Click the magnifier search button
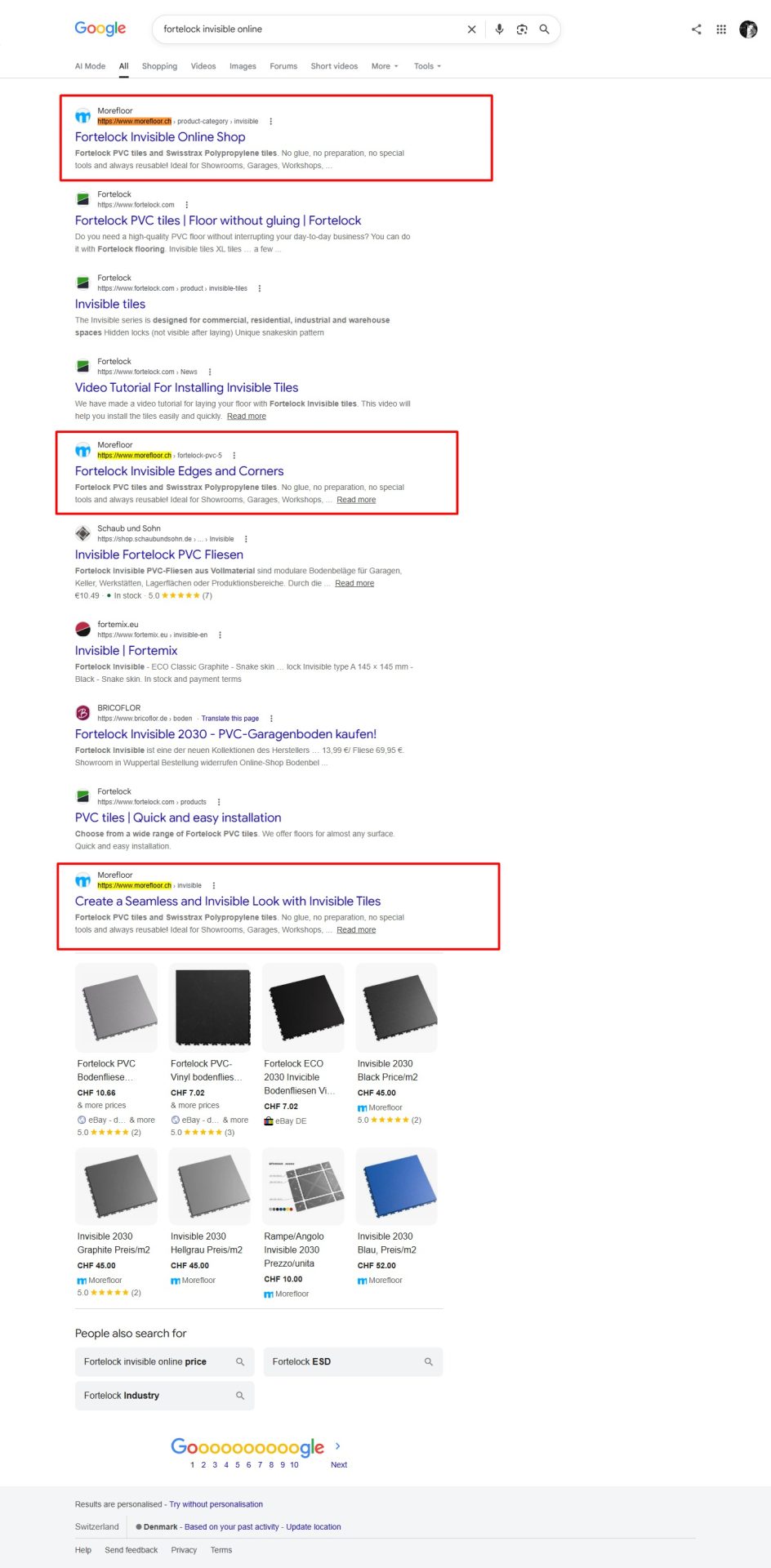The height and width of the screenshot is (1568, 771). [545, 29]
